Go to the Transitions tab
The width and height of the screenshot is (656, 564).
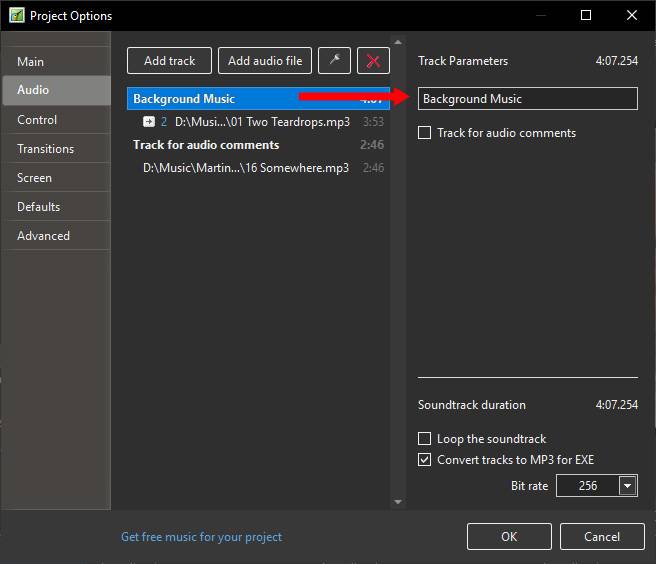click(x=56, y=149)
